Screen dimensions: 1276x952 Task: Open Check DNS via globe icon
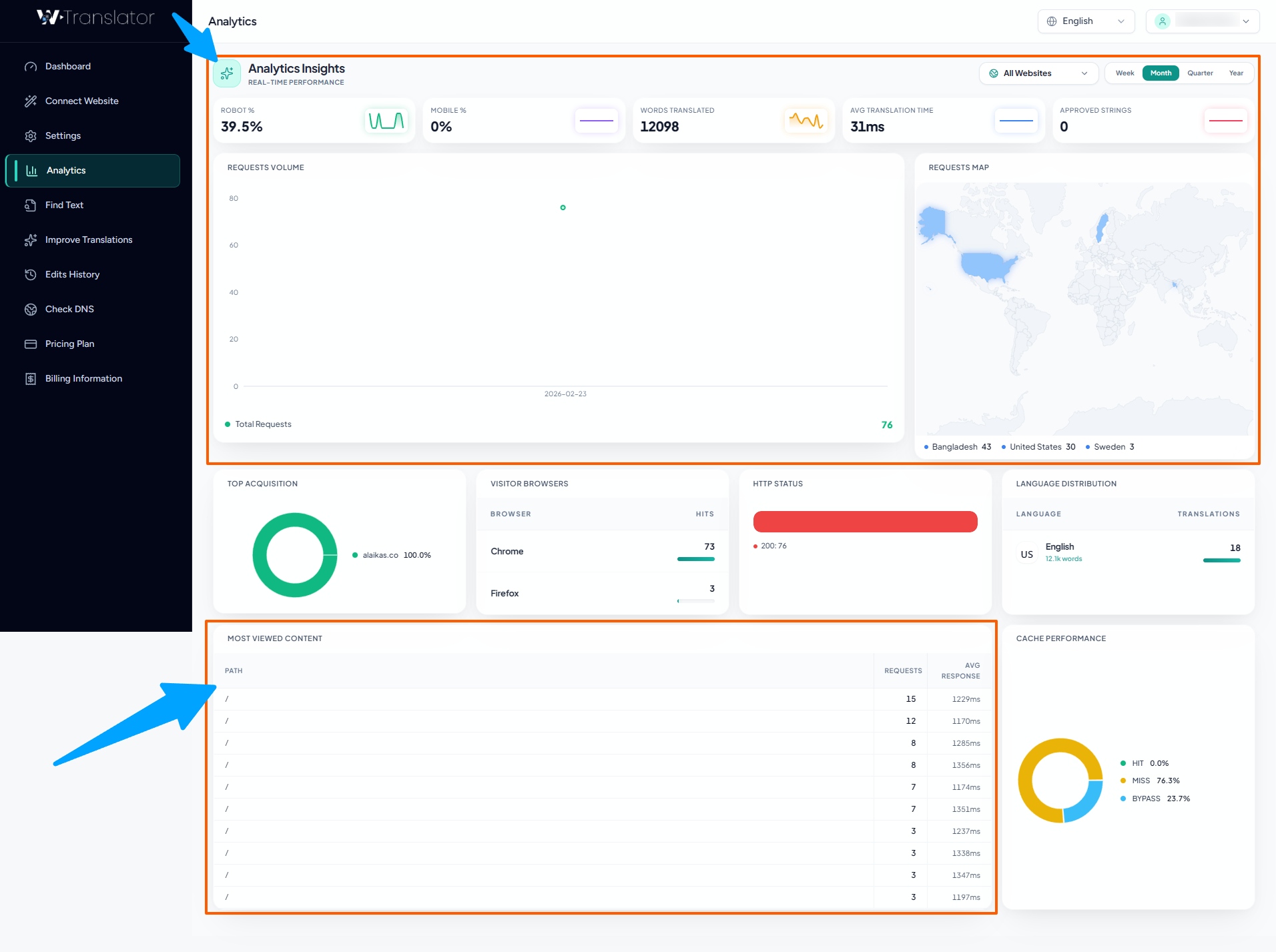point(31,309)
